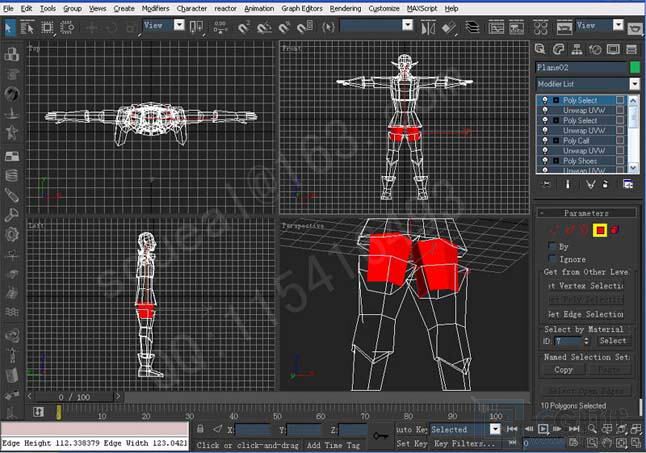Image resolution: width=646 pixels, height=453 pixels.
Task: Open the Material Editor icon
Action: pyautogui.click(x=540, y=28)
